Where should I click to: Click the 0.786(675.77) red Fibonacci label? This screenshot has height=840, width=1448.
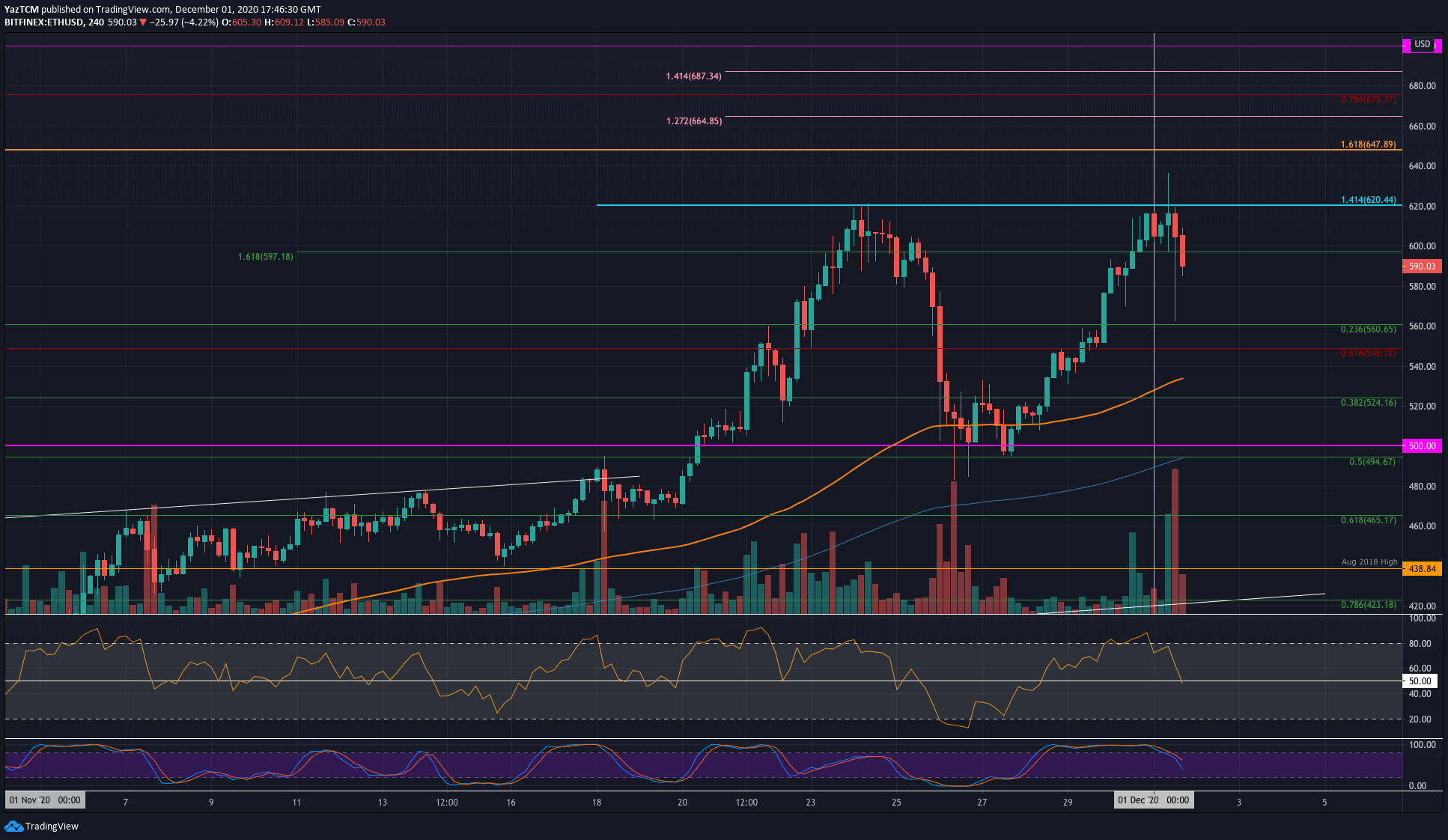tap(1369, 100)
